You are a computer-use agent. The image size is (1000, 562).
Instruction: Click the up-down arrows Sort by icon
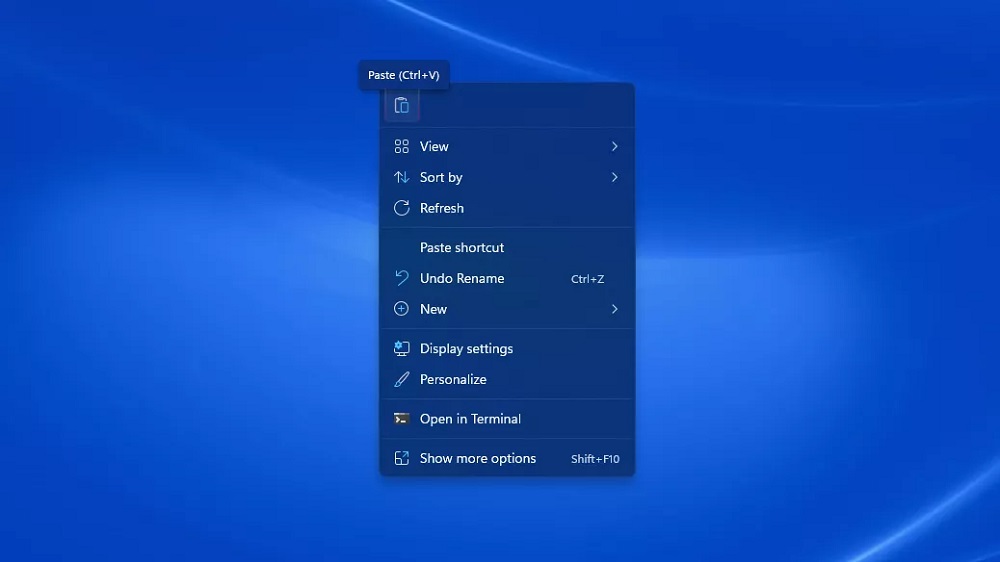coord(401,178)
